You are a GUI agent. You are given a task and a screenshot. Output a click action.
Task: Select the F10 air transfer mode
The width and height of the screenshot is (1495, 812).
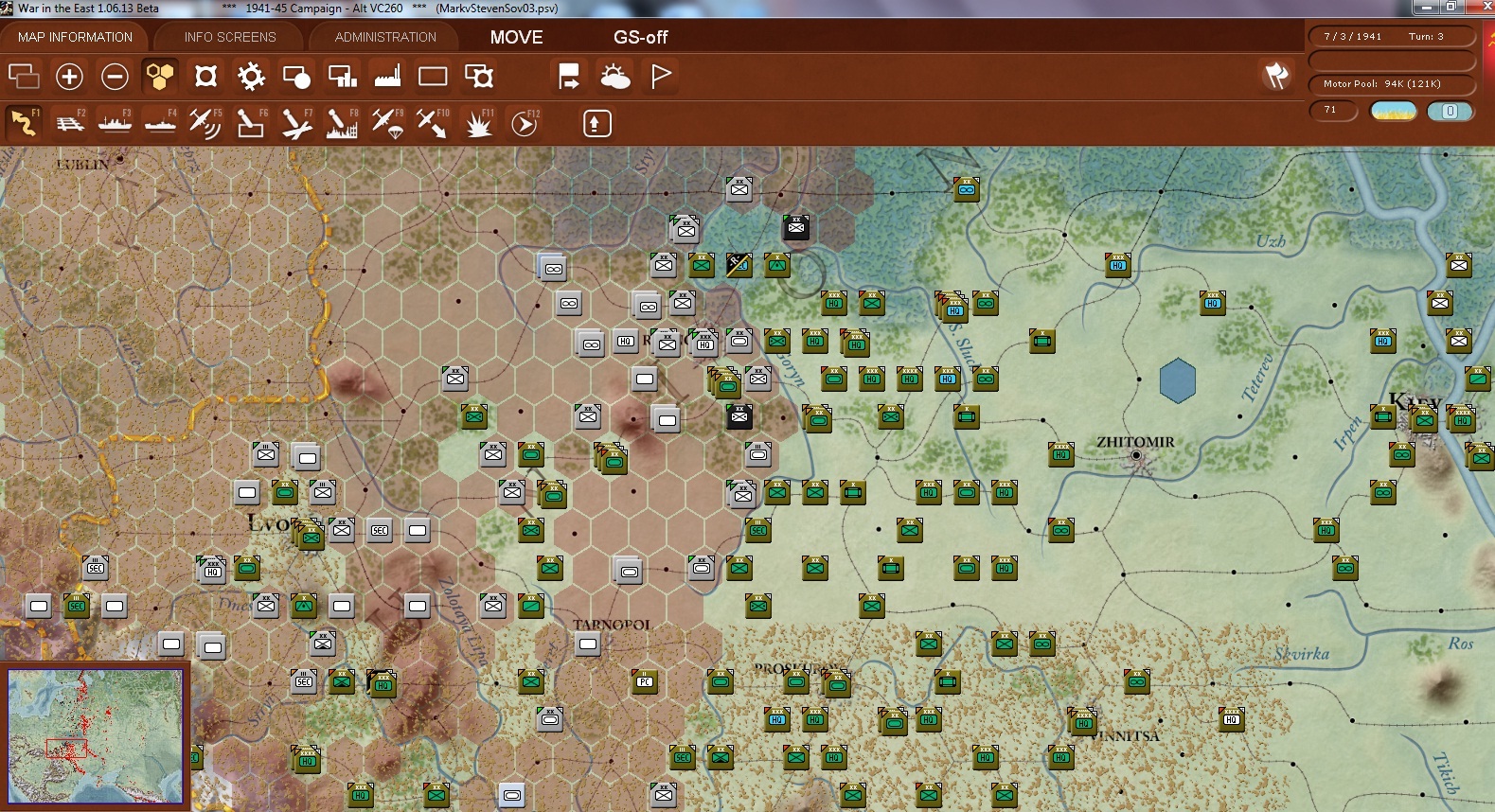pos(433,123)
